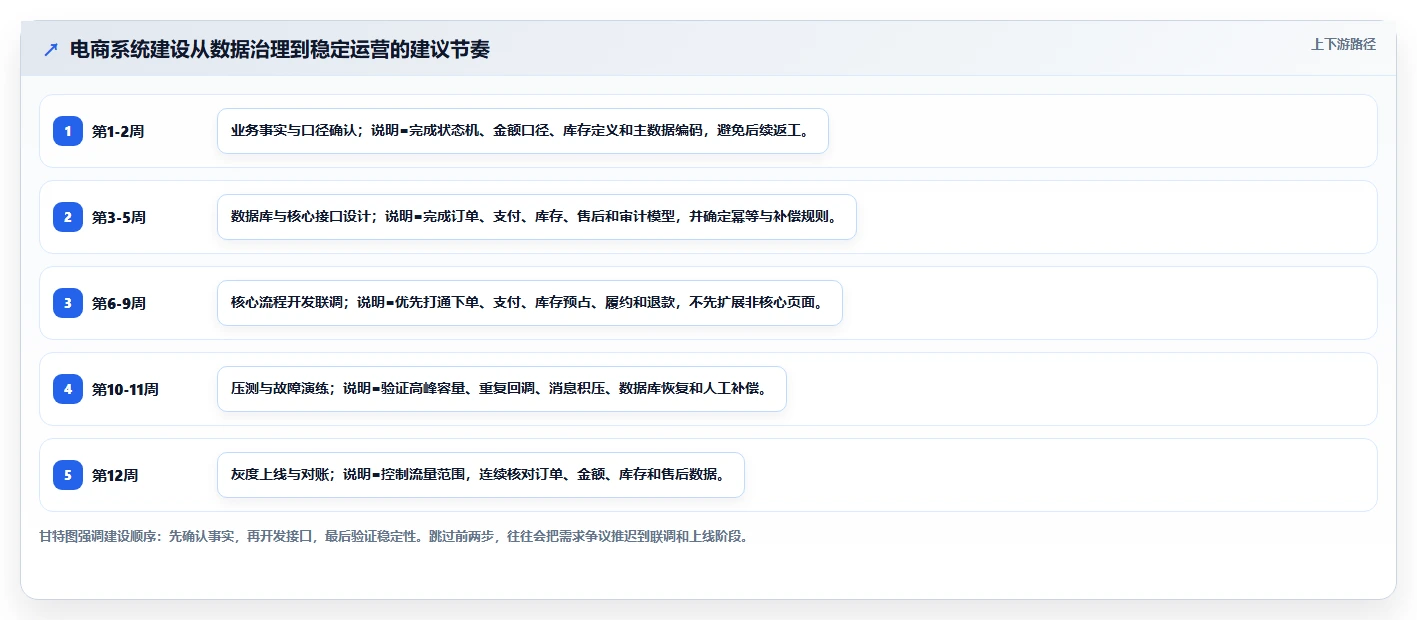Open the 业务事实与口径确认 card
The width and height of the screenshot is (1417, 620).
[x=523, y=131]
